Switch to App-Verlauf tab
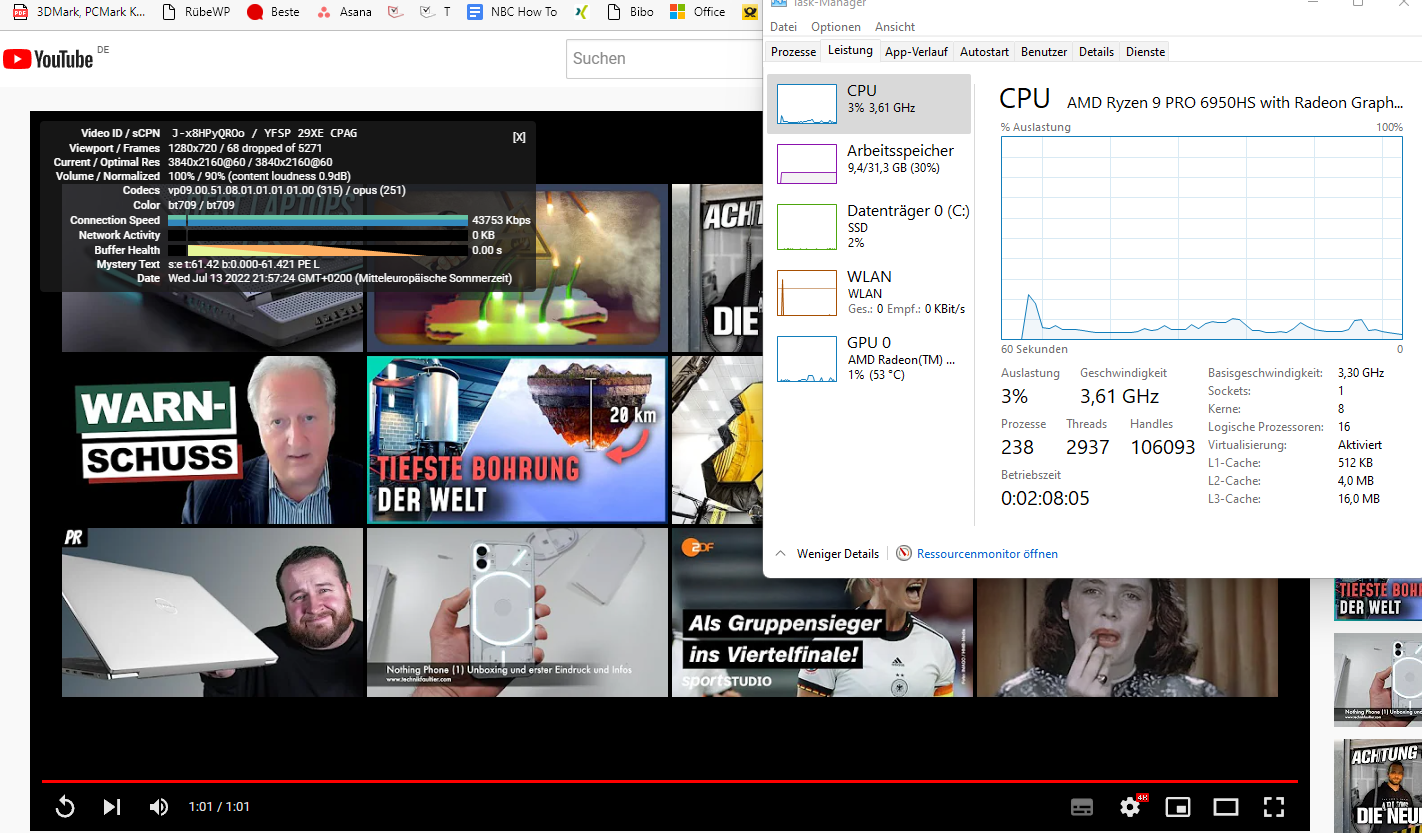 pos(916,52)
